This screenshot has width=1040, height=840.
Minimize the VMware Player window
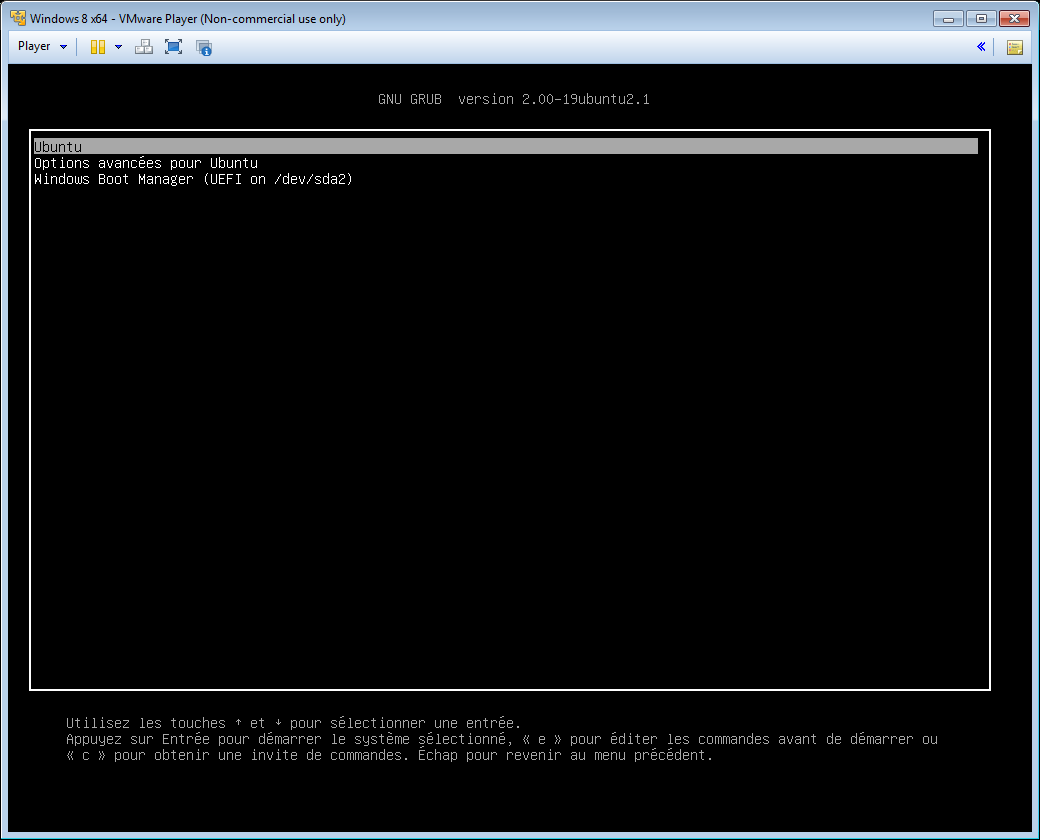(x=948, y=19)
